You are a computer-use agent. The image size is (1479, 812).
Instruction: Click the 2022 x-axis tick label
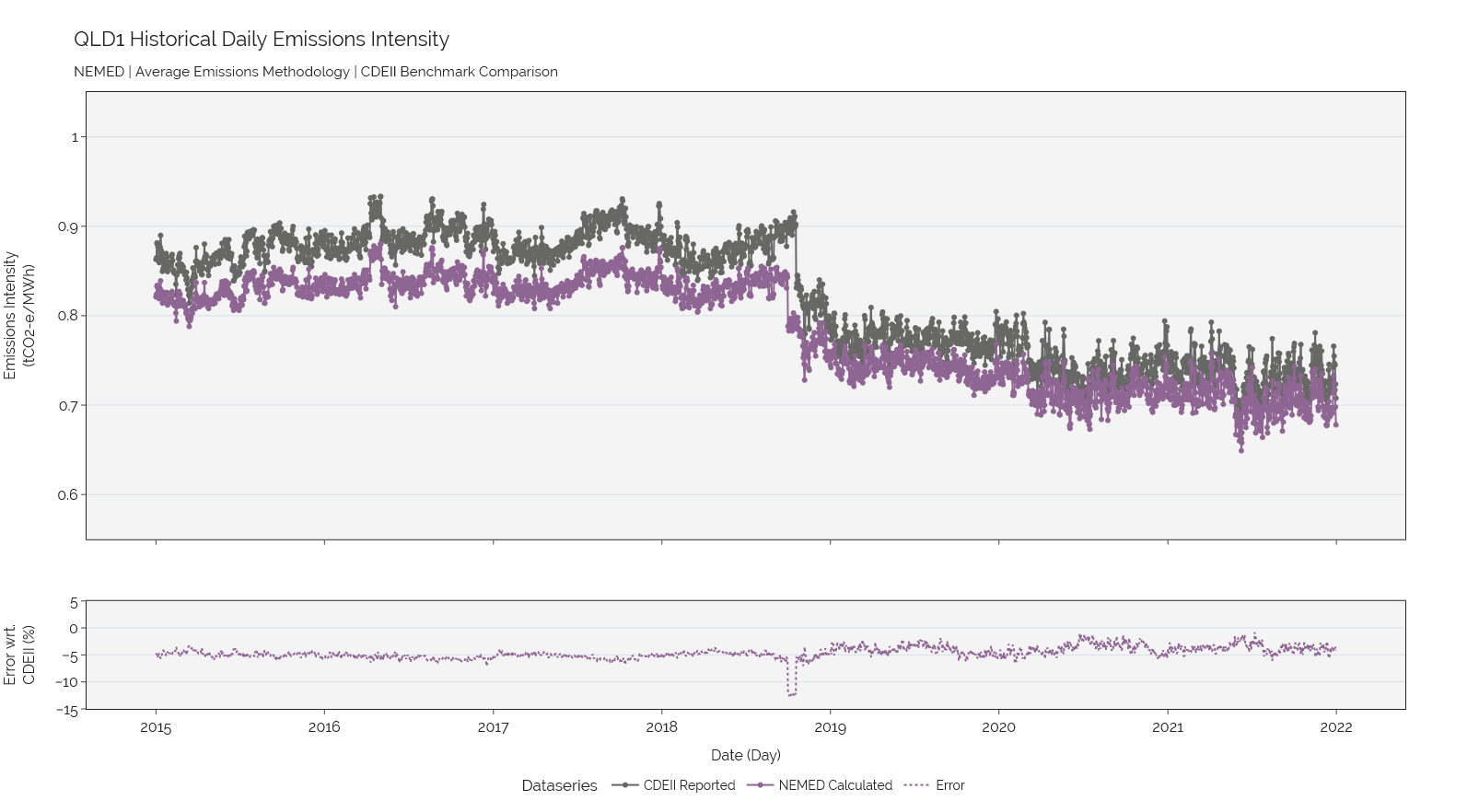tap(1336, 727)
